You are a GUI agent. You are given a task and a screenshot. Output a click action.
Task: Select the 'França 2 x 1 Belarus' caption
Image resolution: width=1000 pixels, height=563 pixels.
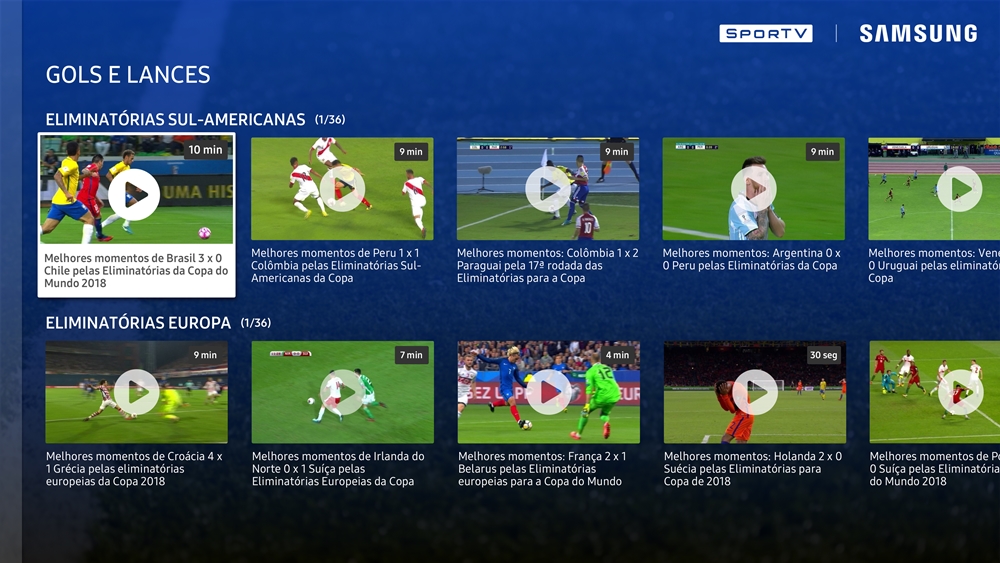(542, 469)
